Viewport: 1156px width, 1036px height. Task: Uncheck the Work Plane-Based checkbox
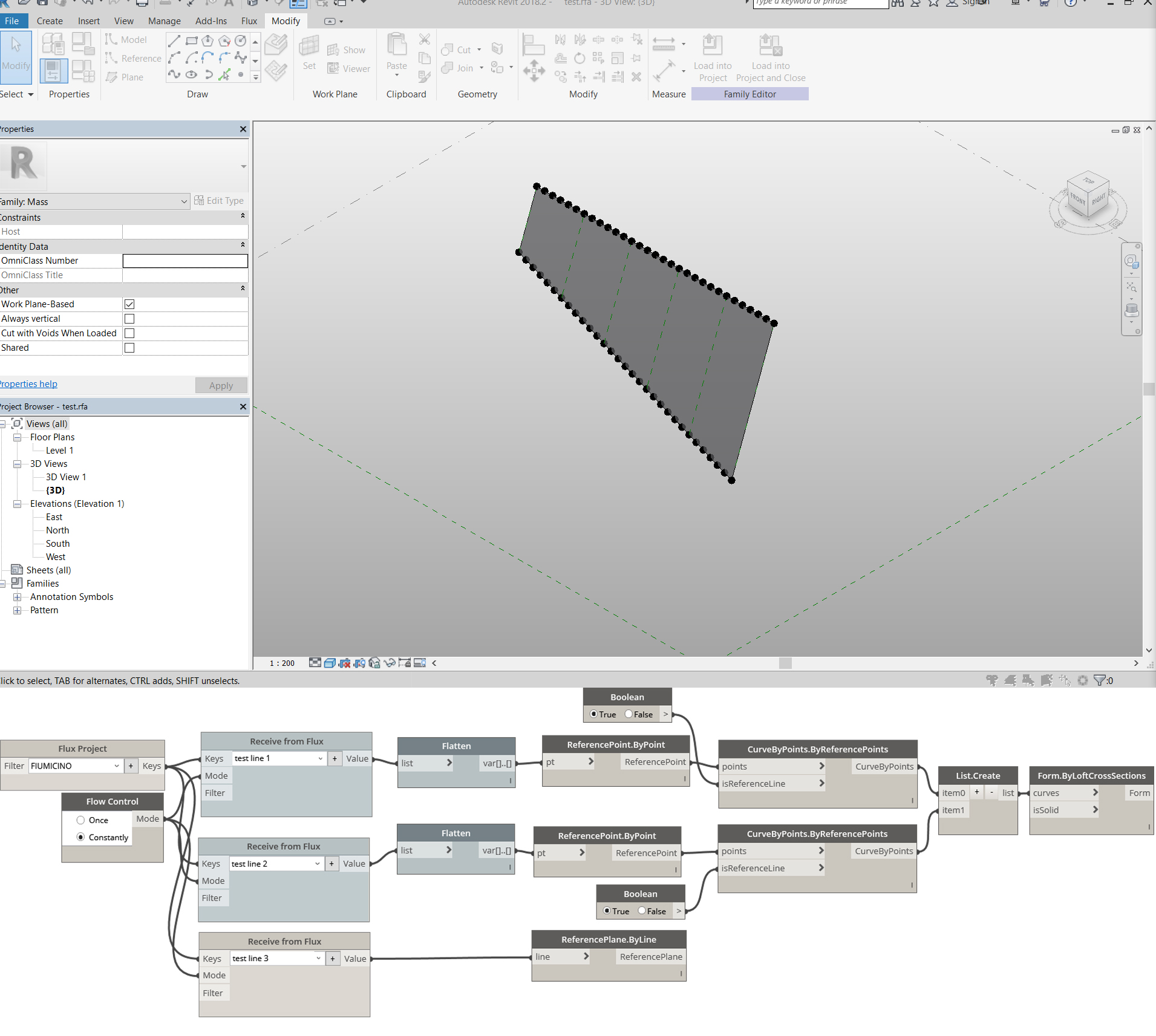point(129,304)
